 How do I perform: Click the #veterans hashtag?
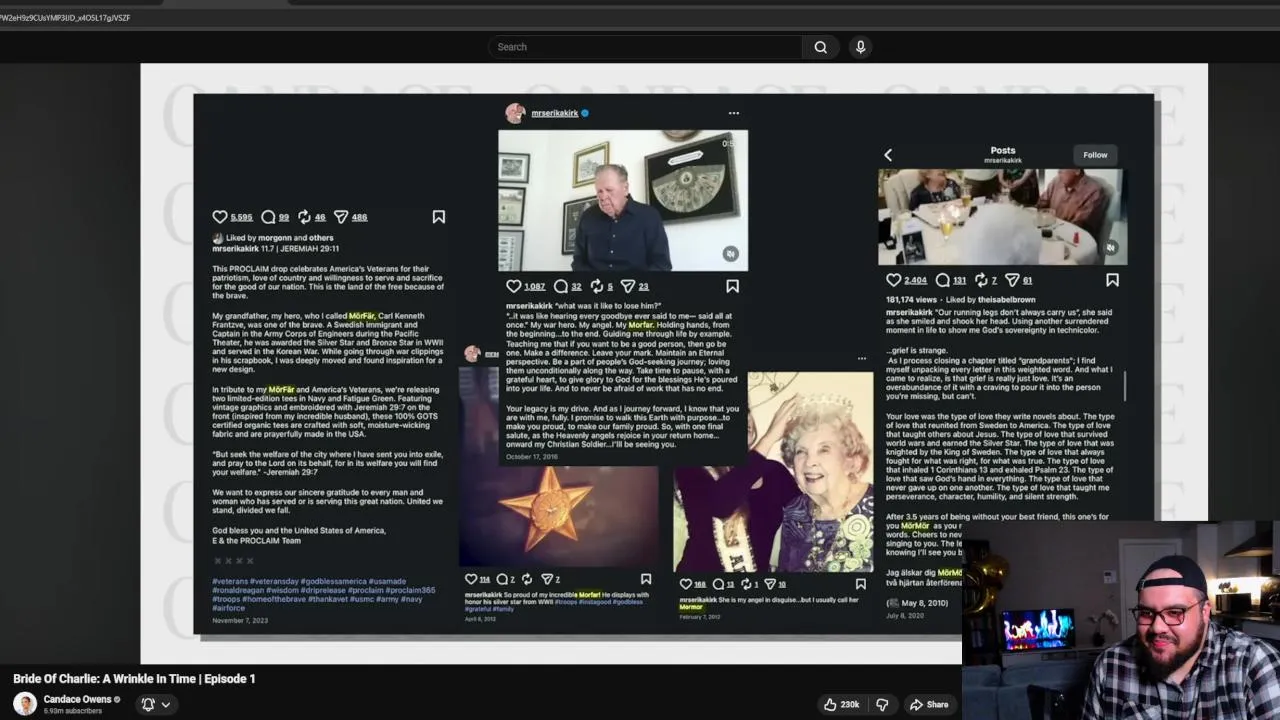[x=229, y=581]
